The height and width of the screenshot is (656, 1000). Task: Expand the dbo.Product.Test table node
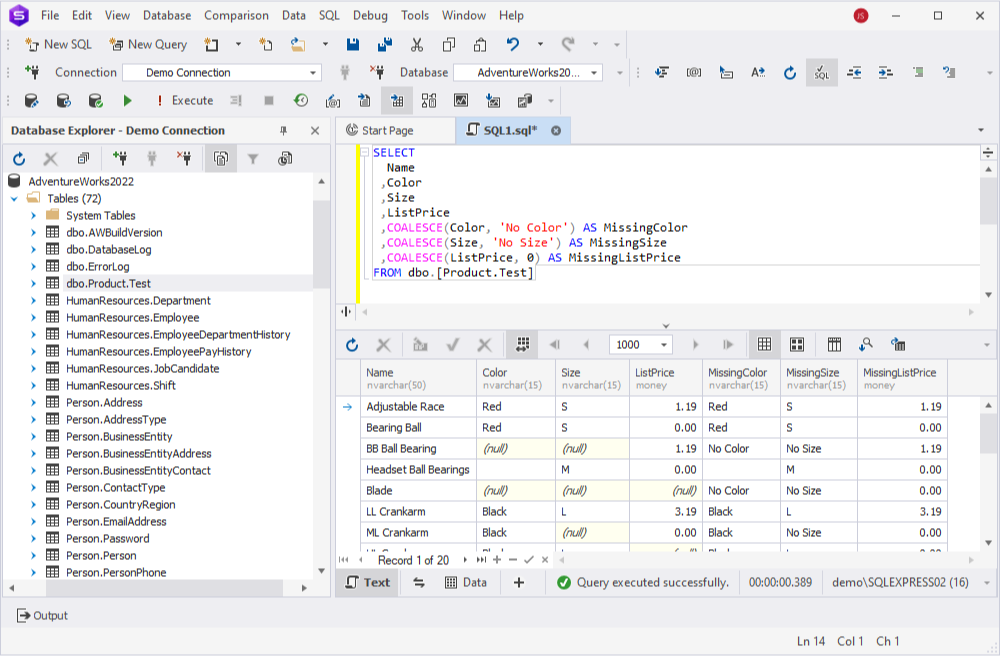(x=33, y=284)
